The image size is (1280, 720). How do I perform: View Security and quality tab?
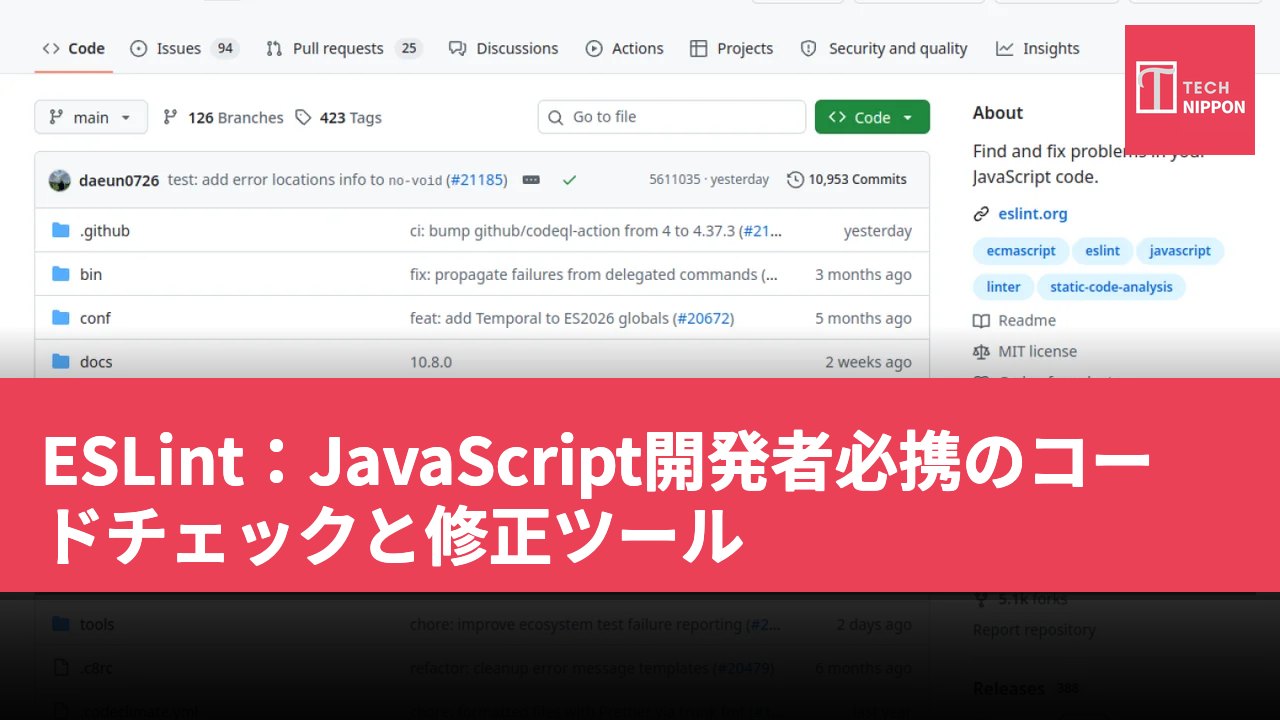click(884, 48)
